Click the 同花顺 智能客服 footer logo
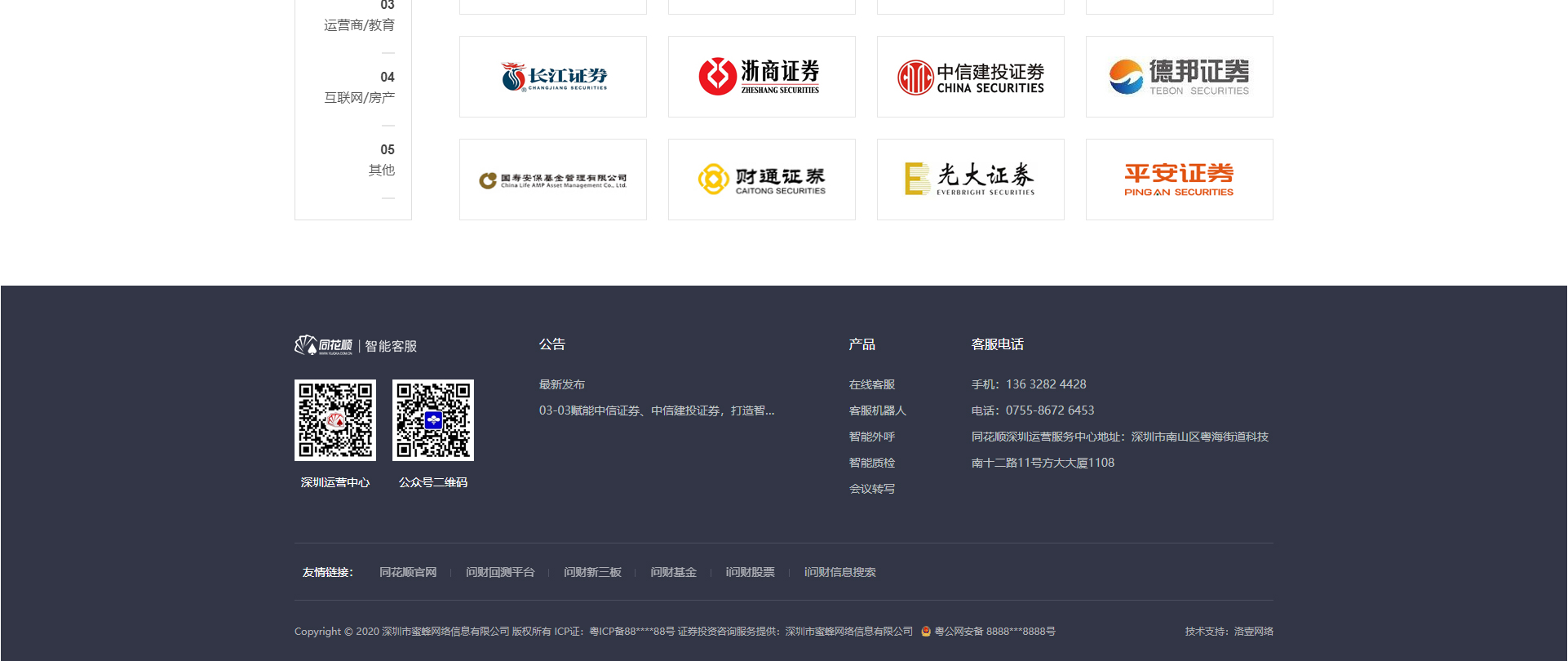The image size is (1568, 661). 356,346
